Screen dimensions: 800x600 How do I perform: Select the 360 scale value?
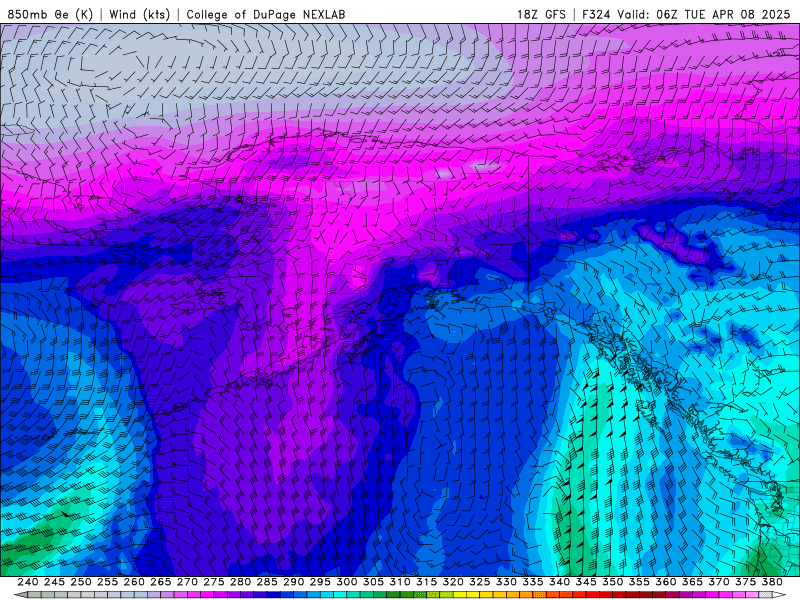tap(665, 582)
